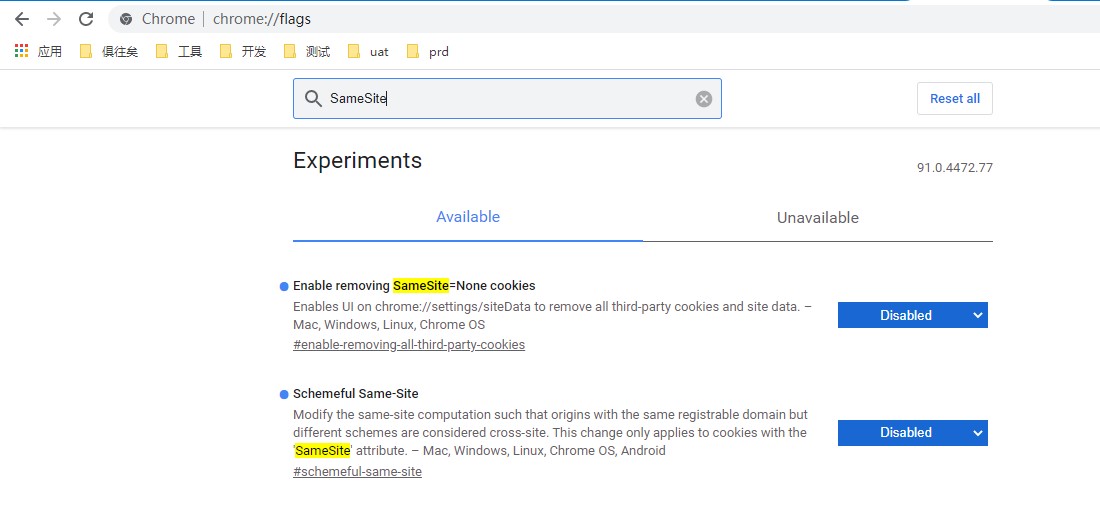Open the apps grid shortcut
Screen dimensions: 1100x515
coord(22,51)
